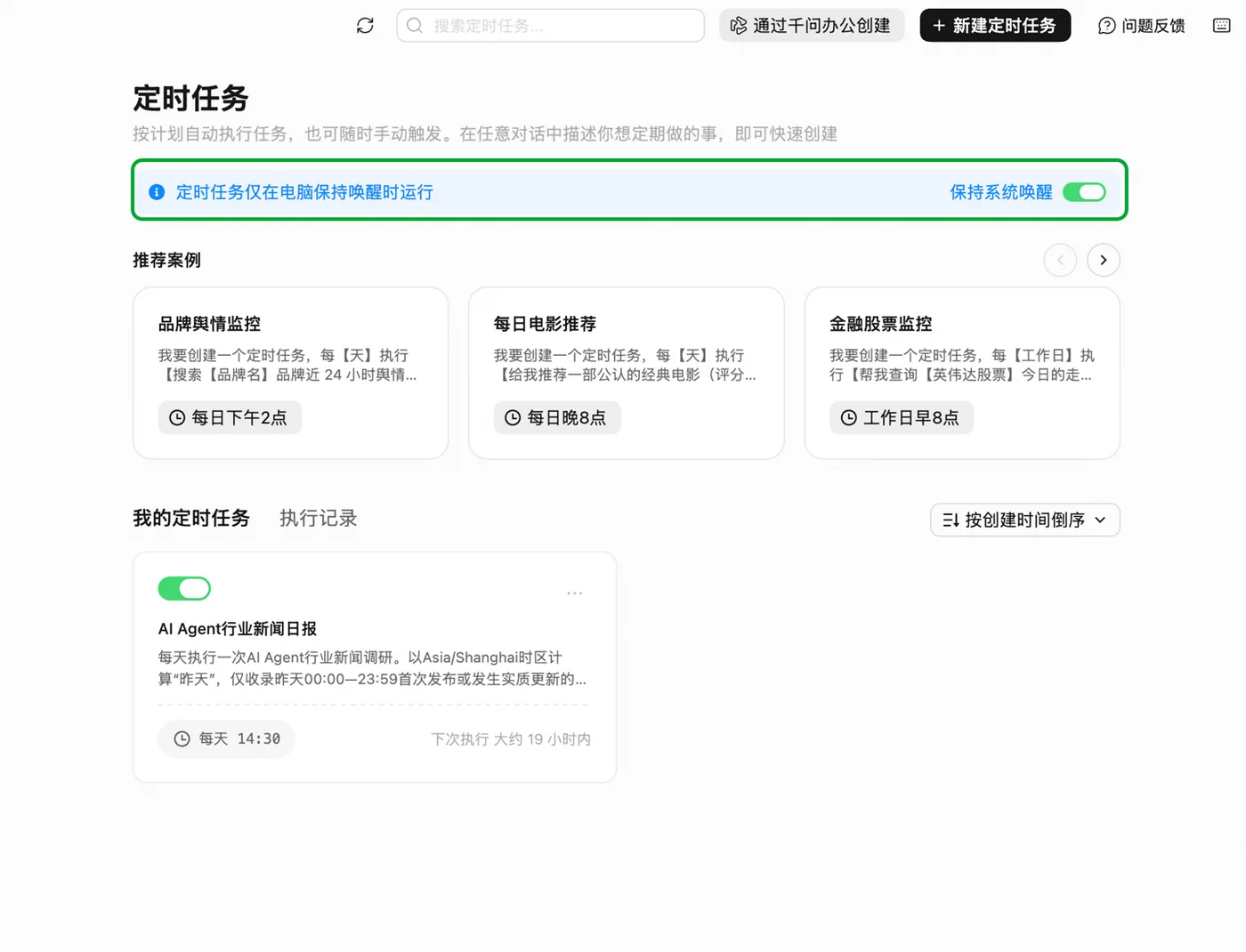Click 通过千问办公创建 button

click(x=811, y=26)
